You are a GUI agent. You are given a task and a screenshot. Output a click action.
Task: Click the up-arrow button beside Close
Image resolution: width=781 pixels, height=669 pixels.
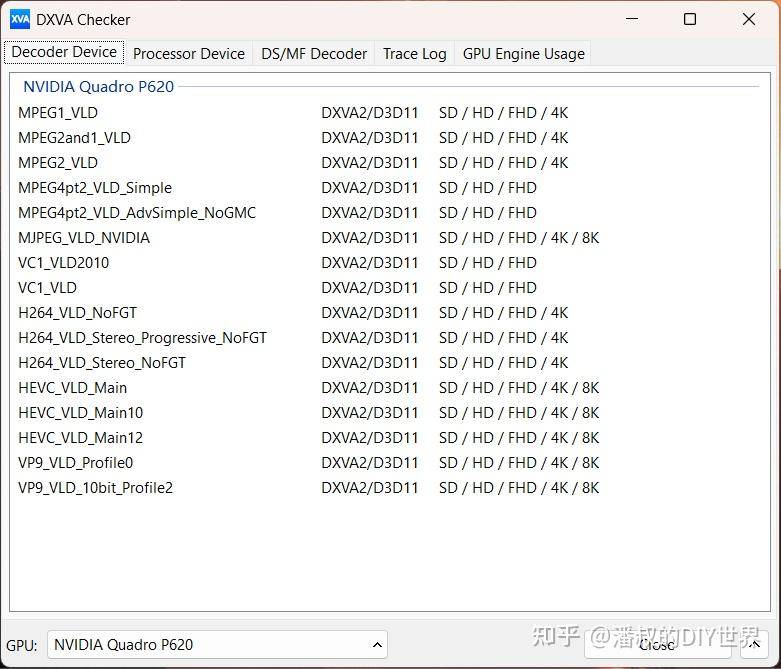click(754, 645)
